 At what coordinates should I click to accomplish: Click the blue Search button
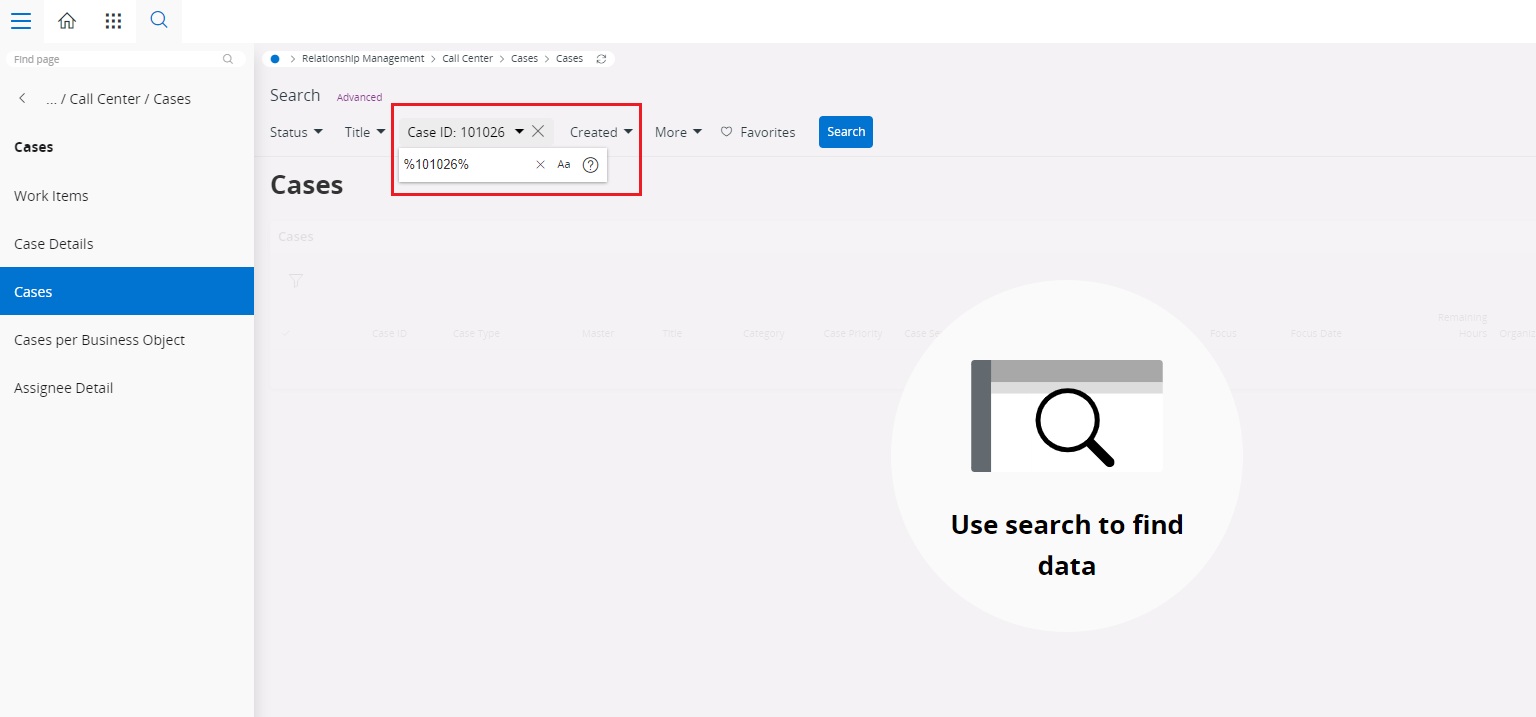(846, 132)
